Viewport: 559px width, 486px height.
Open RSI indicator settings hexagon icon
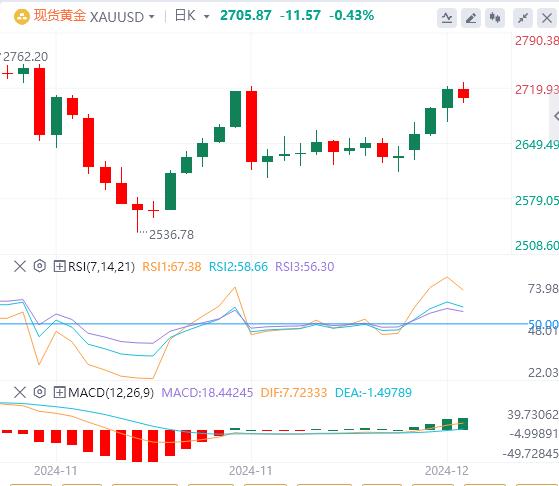click(40, 266)
